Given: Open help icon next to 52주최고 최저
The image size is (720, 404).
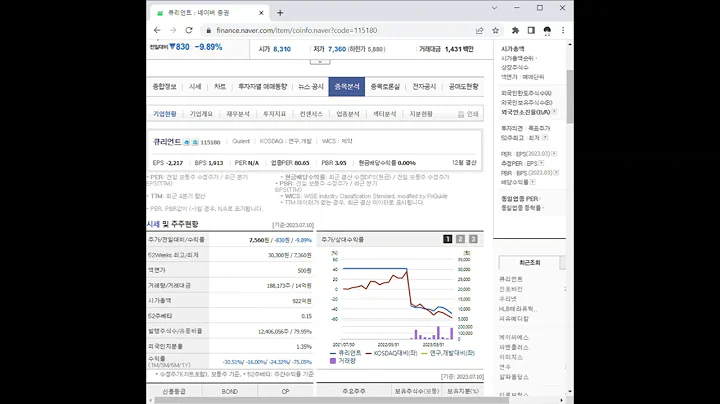Looking at the screenshot, I should [x=545, y=137].
